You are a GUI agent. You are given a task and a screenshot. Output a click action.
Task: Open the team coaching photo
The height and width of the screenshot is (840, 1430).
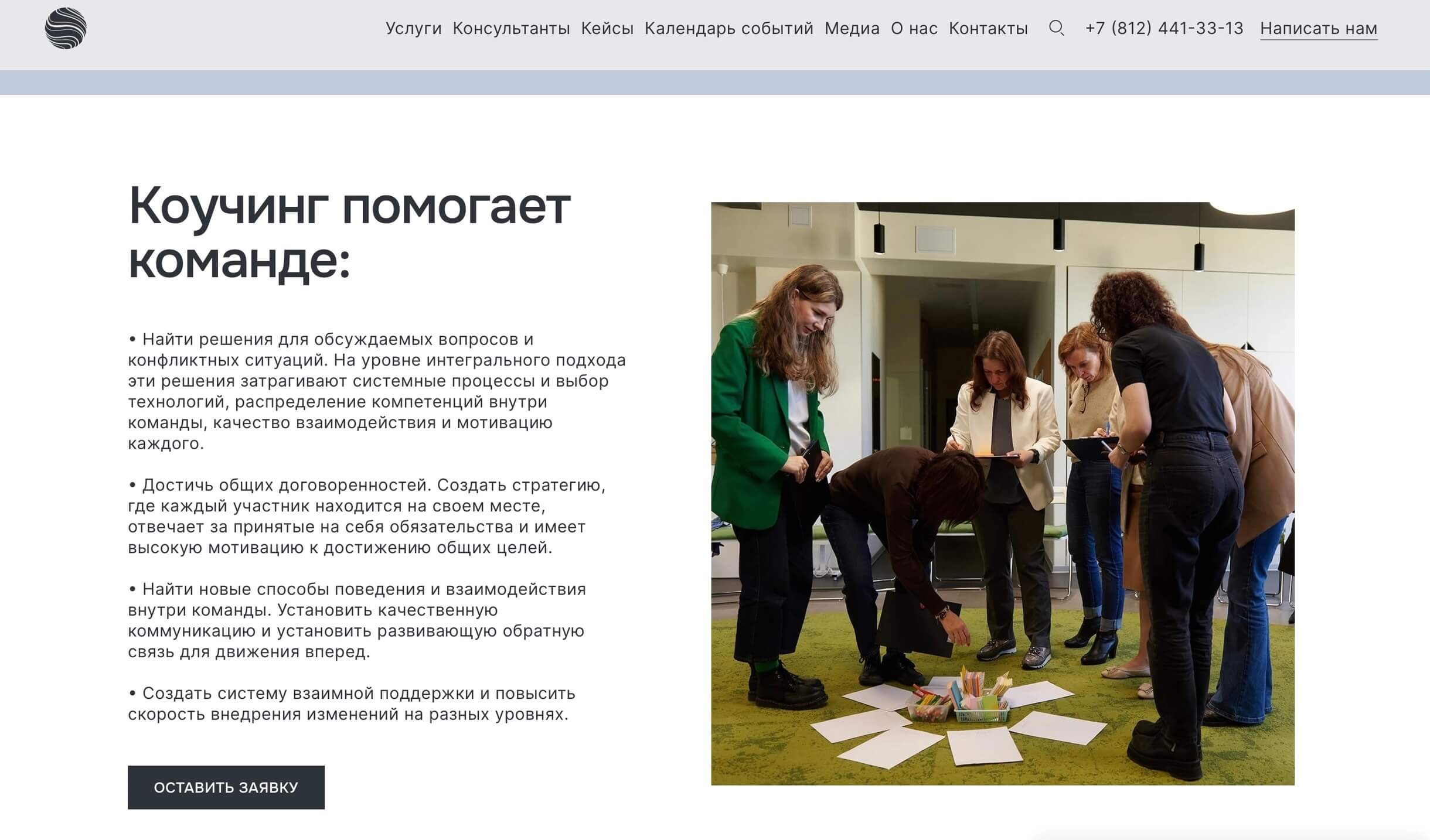[x=1003, y=494]
